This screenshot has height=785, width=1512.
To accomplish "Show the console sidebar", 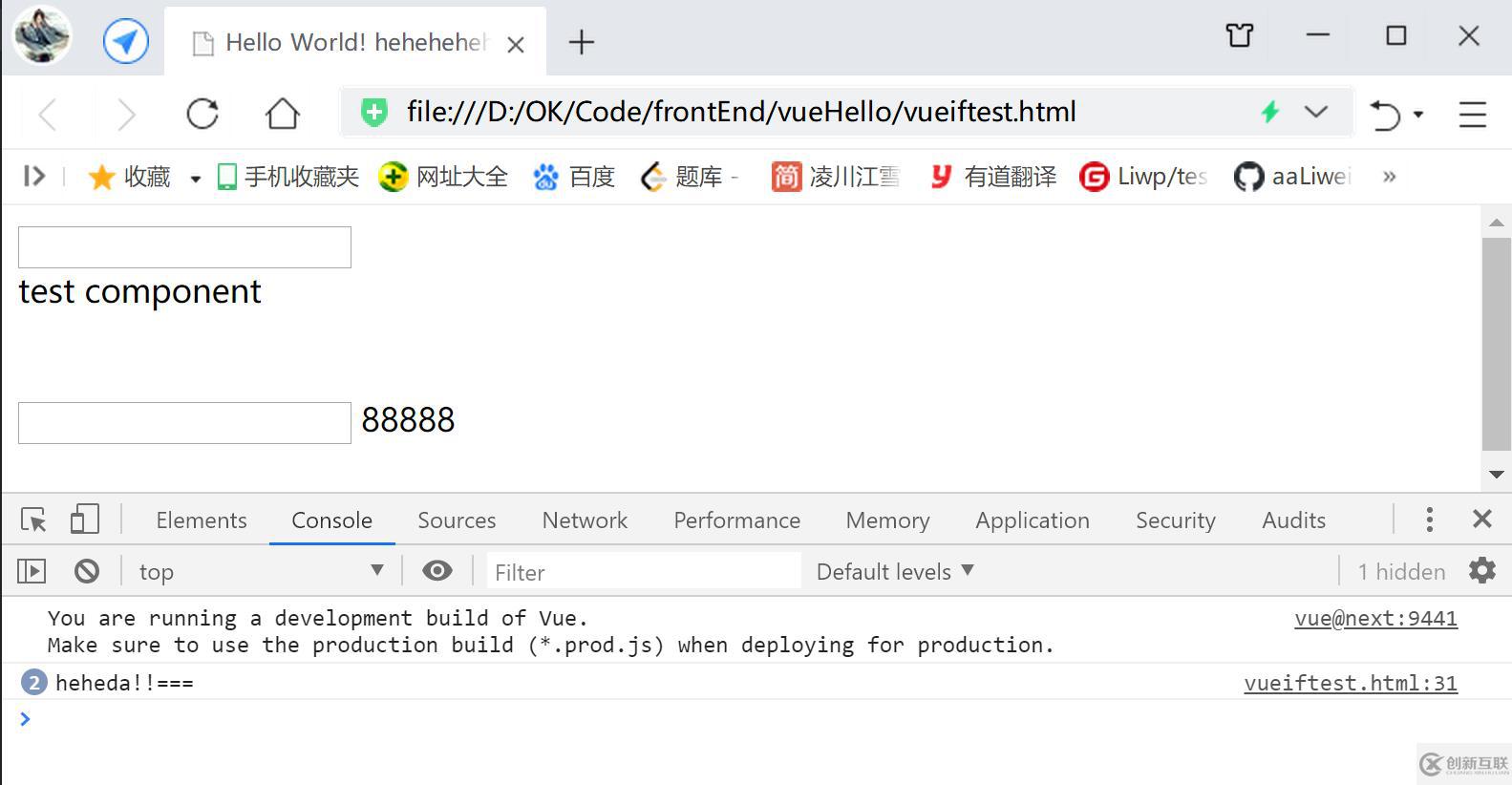I will click(32, 571).
